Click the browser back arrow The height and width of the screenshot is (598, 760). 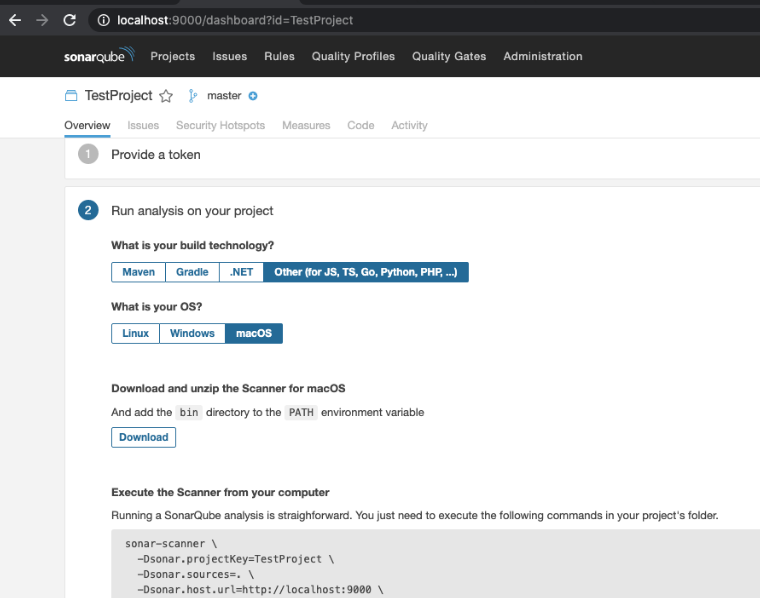[15, 20]
